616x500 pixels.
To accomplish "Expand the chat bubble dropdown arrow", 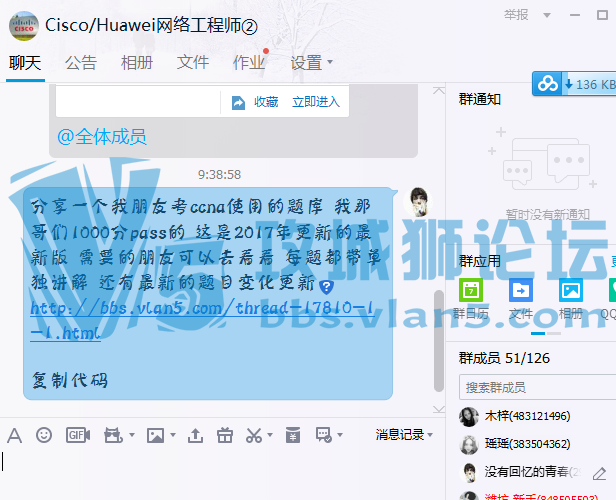I will pyautogui.click(x=340, y=435).
